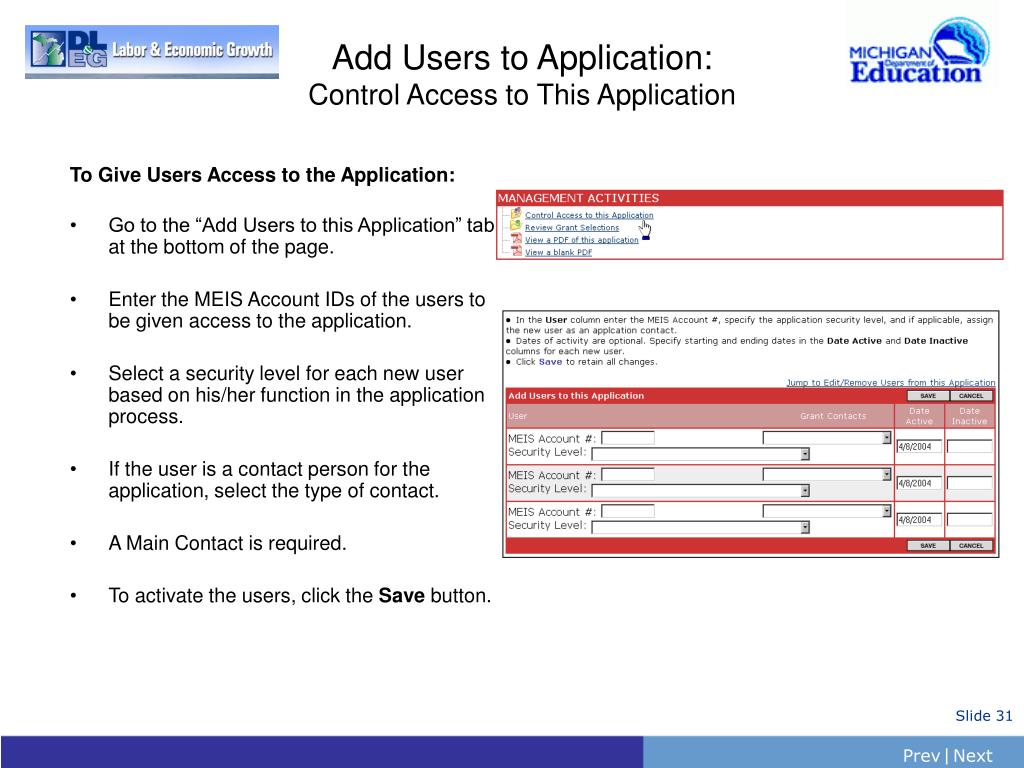The height and width of the screenshot is (768, 1024).
Task: Open the first row Grant Contacts dropdown
Action: 827,438
